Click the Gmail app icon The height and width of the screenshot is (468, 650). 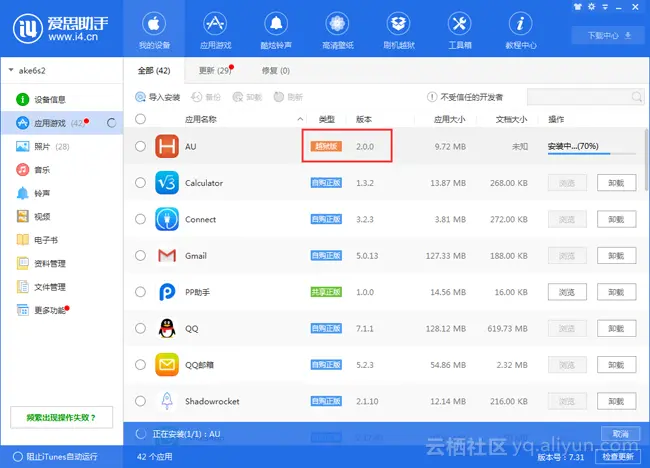click(167, 255)
